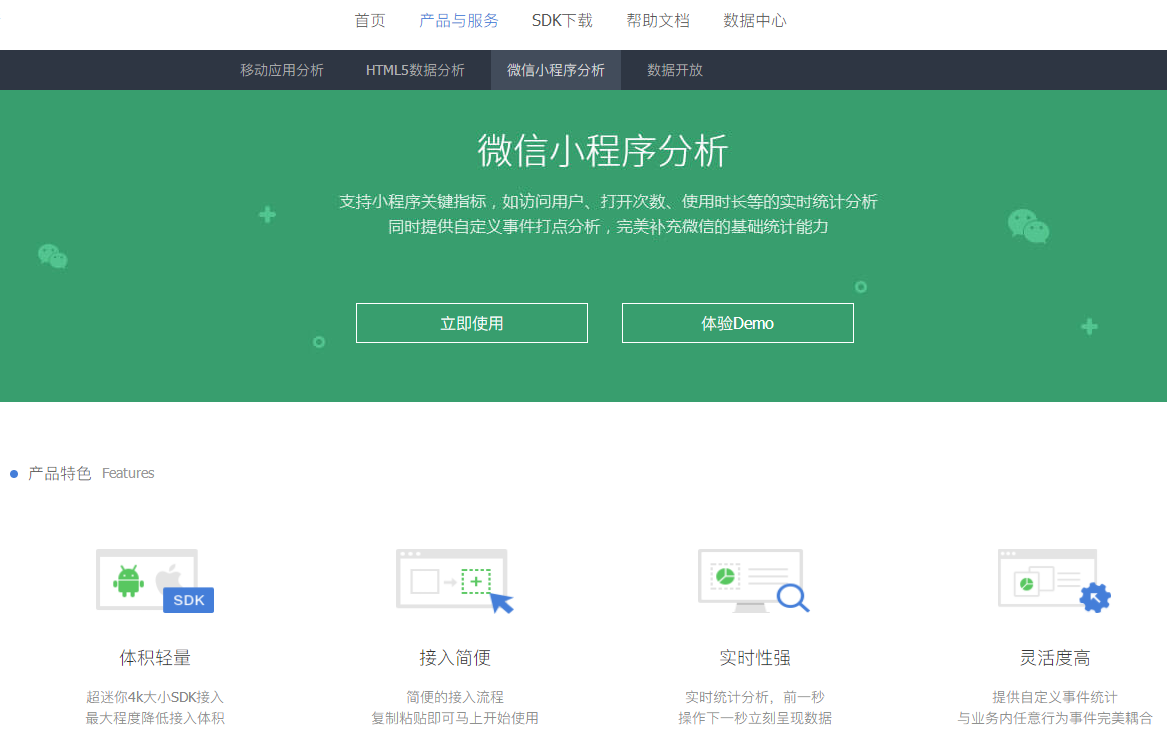Click the 灵活度高 gear window icon
The image size is (1167, 748).
[1055, 581]
